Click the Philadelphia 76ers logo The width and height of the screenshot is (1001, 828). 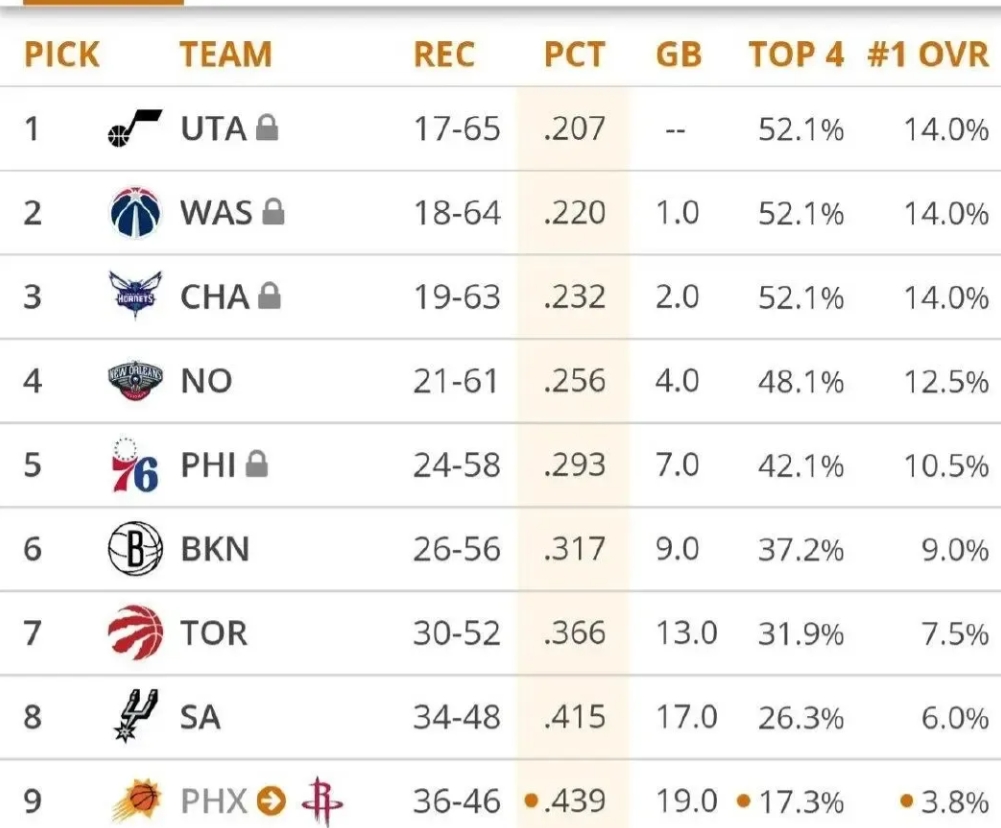135,465
